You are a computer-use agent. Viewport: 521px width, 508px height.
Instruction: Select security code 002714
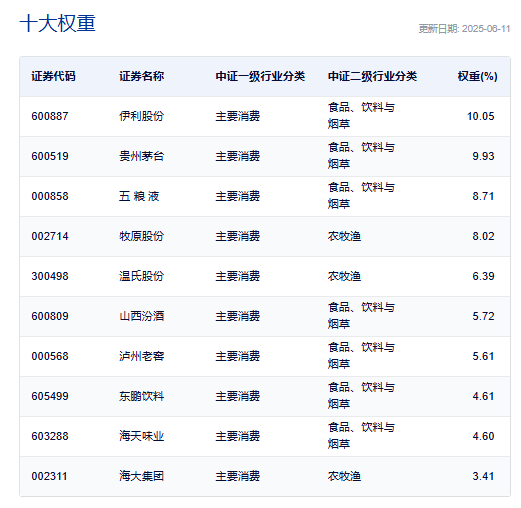(x=50, y=236)
